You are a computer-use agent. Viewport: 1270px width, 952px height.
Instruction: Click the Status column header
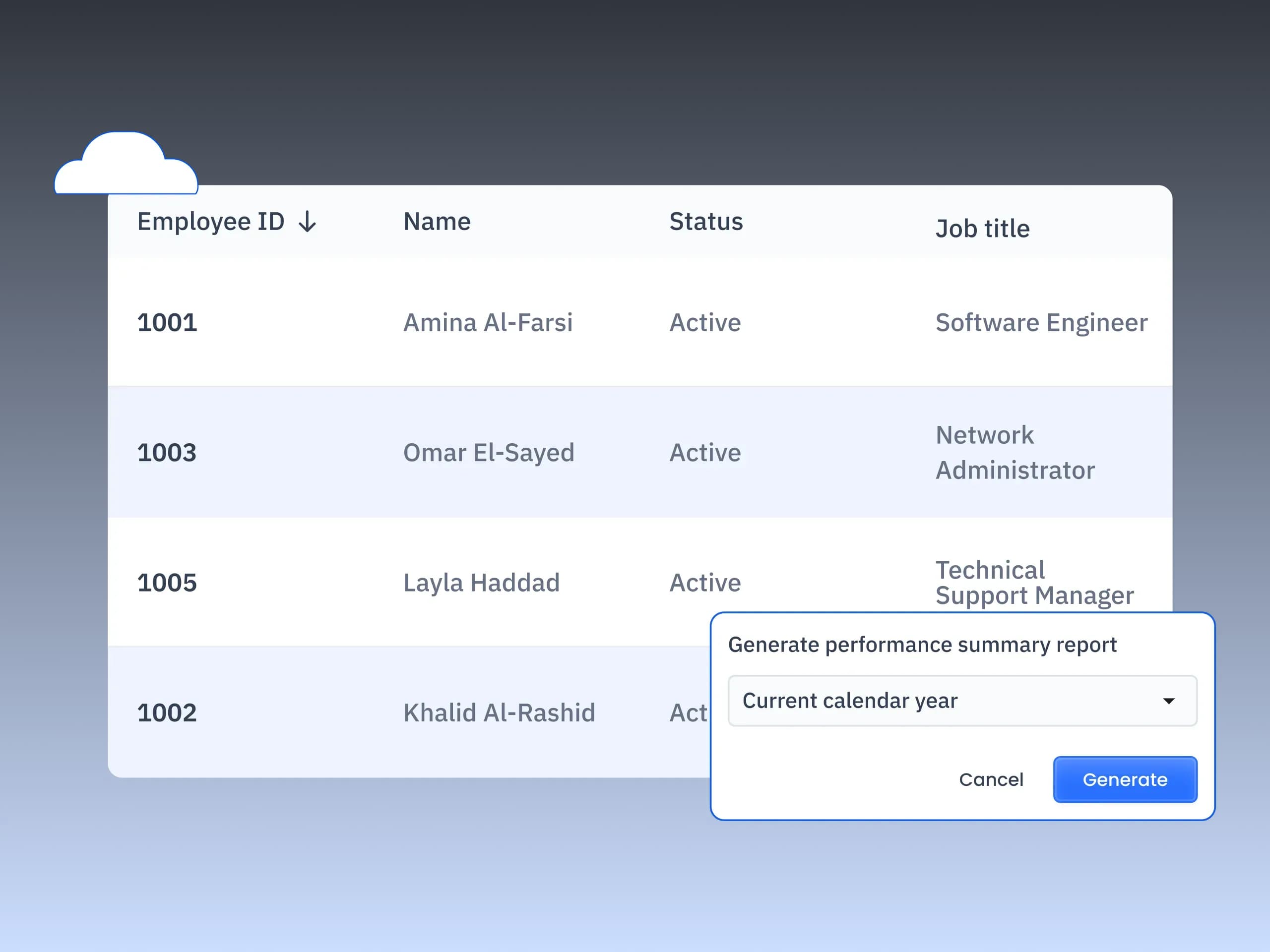706,222
